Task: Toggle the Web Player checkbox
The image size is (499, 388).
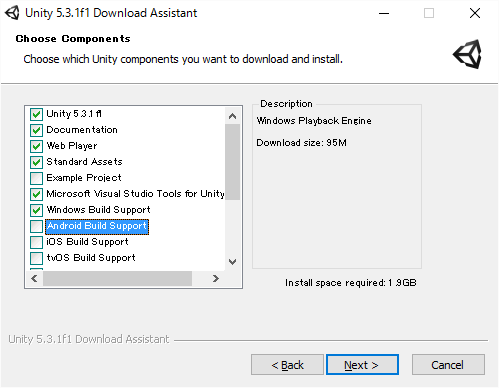Action: (x=36, y=146)
